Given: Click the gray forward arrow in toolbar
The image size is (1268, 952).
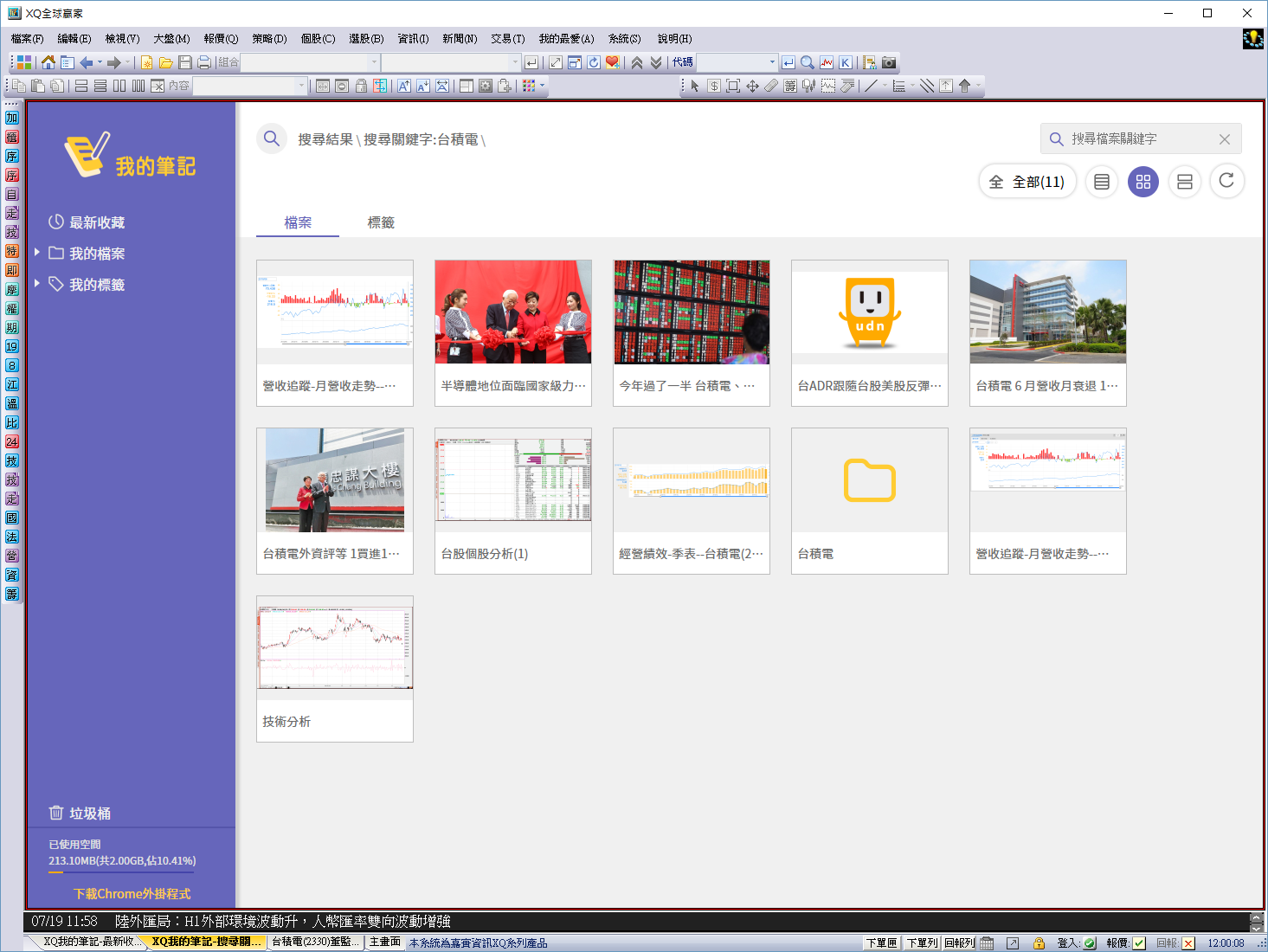Looking at the screenshot, I should 113,62.
